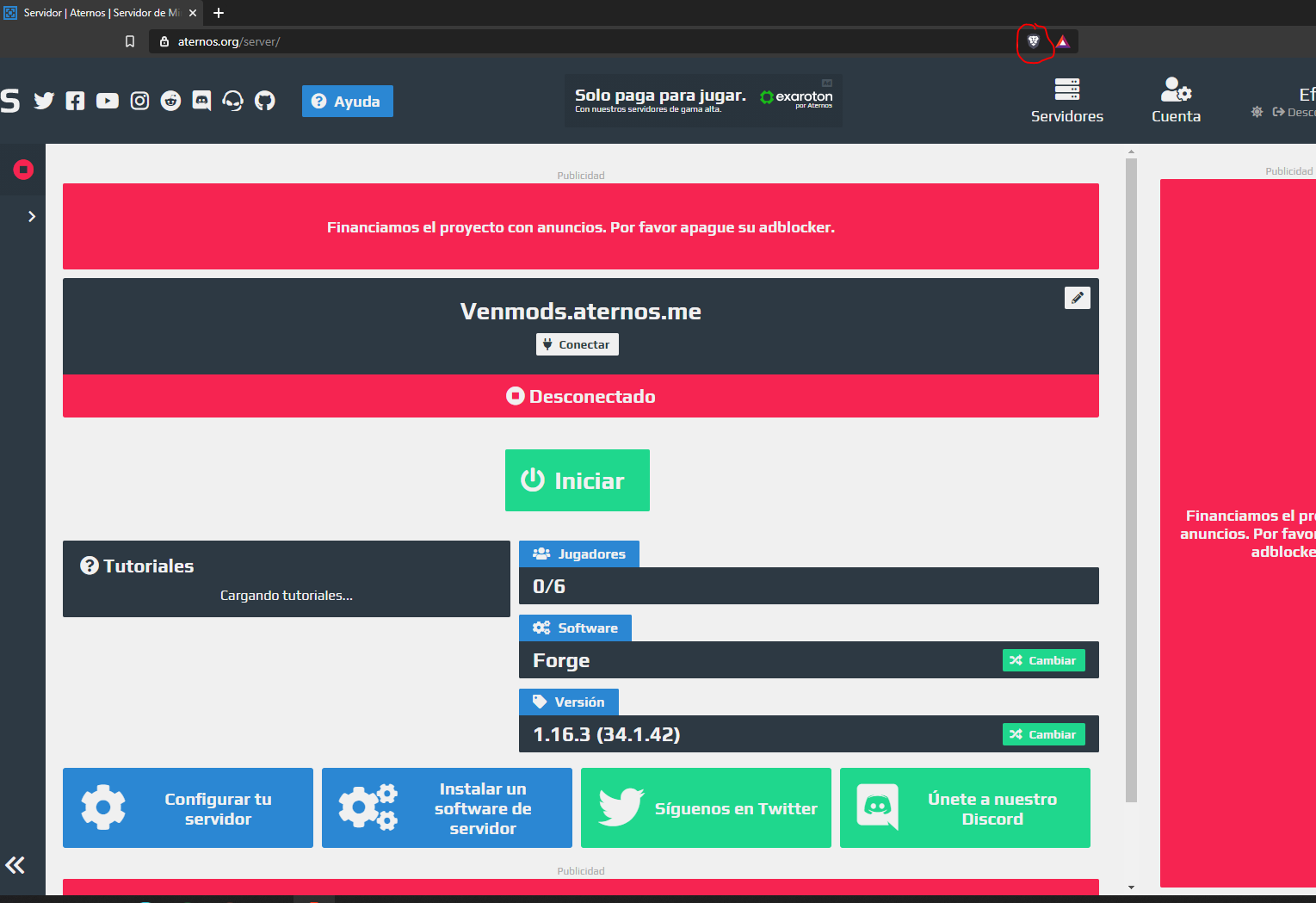Click the page vertical scrollbar thumb

[1131, 479]
